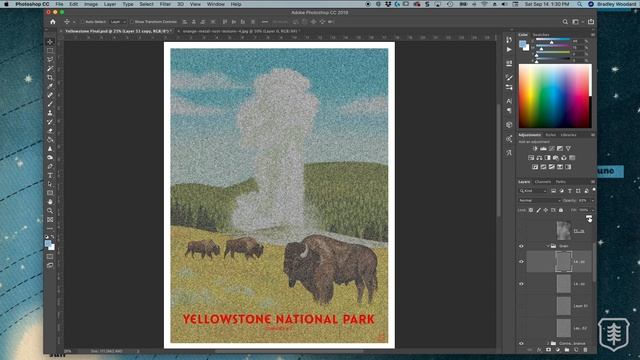Image resolution: width=640 pixels, height=360 pixels.
Task: Select the Pen tool
Action: pyautogui.click(x=50, y=167)
